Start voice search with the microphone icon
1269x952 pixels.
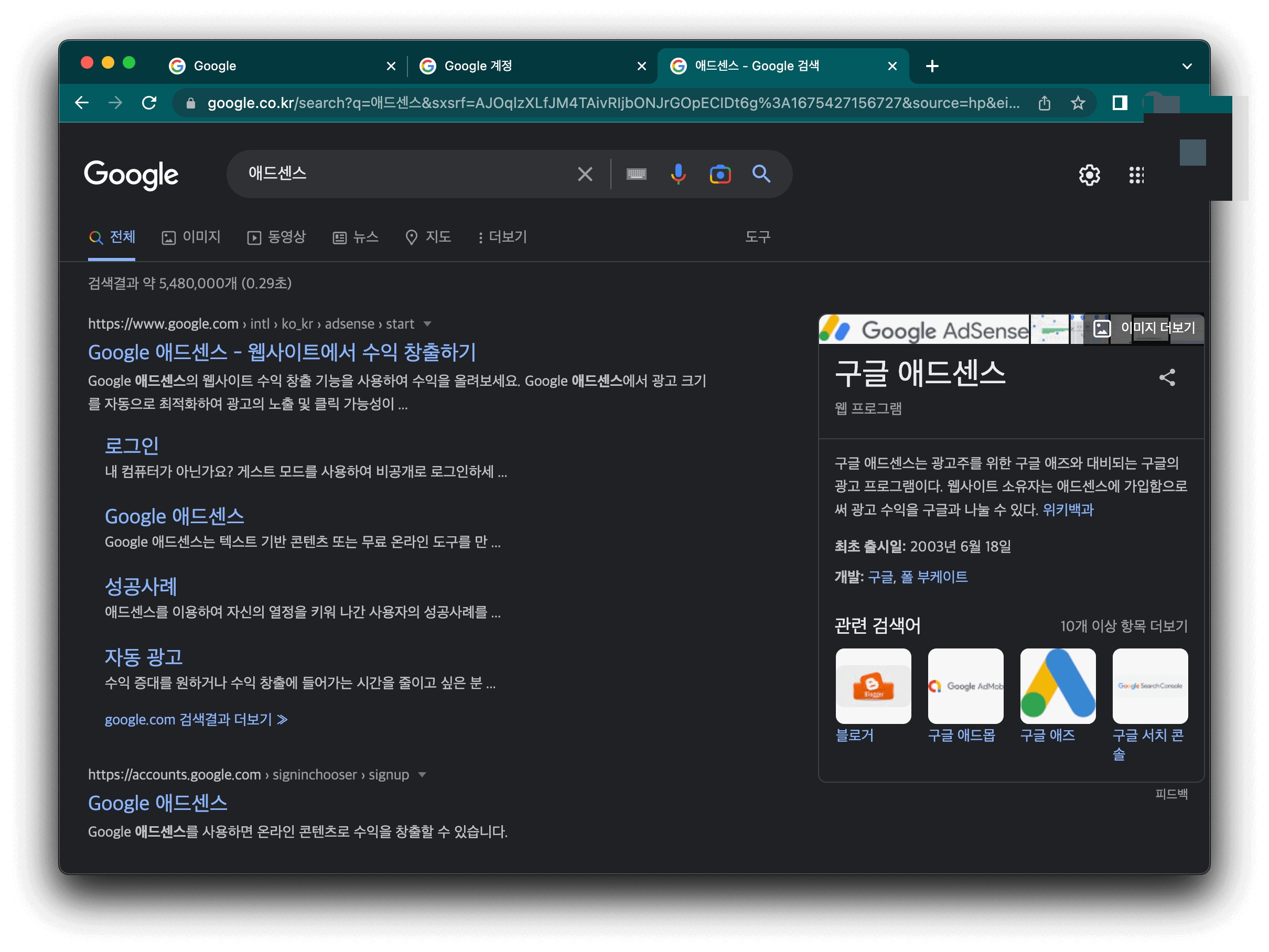(x=678, y=174)
